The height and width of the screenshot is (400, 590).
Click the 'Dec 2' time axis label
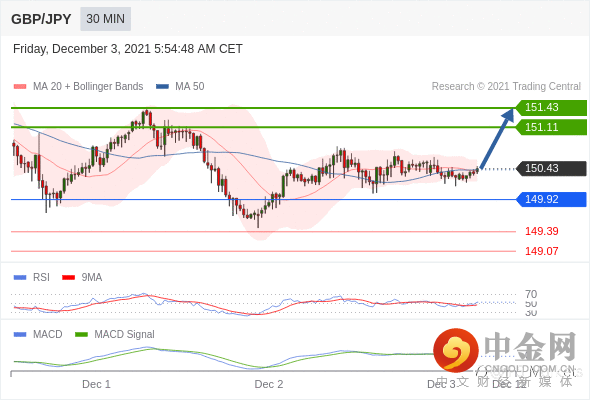269,384
